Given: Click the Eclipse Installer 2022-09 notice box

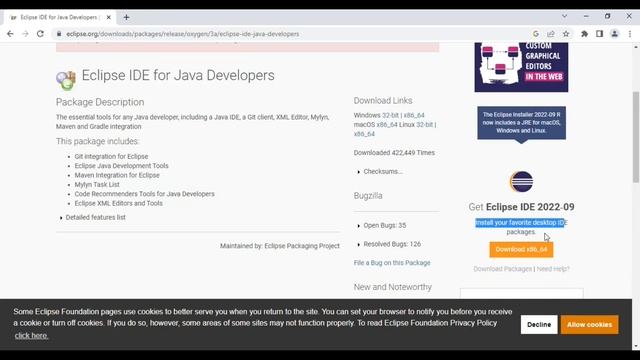Looking at the screenshot, I should (x=522, y=123).
